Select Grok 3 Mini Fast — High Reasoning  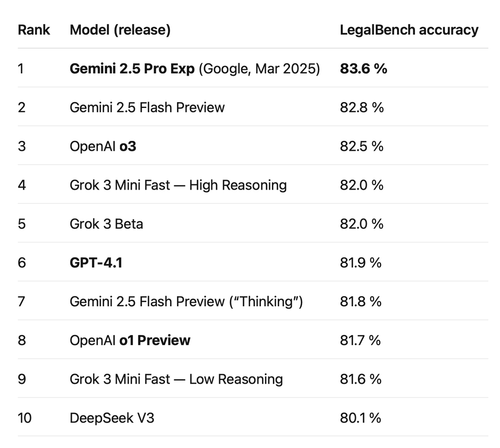pos(178,185)
